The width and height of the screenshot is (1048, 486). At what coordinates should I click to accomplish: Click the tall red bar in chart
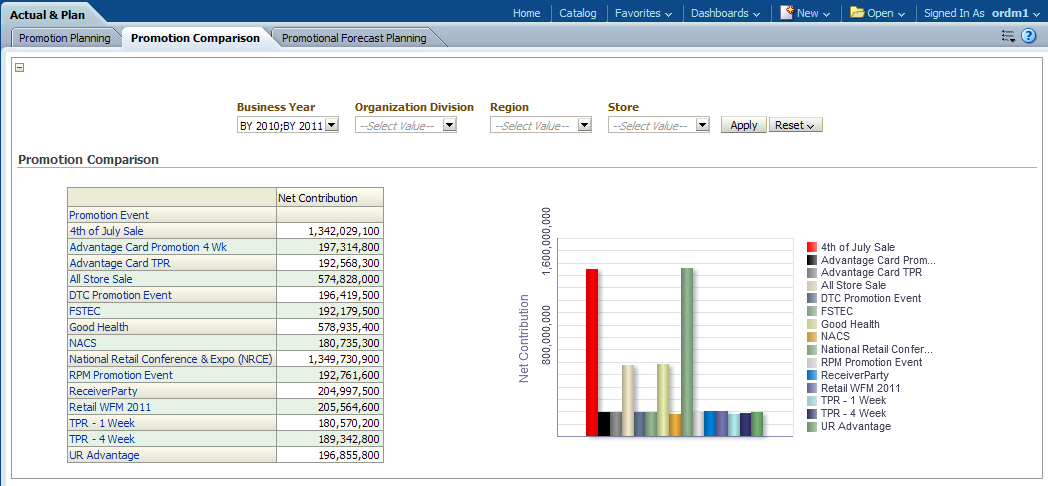tap(592, 350)
